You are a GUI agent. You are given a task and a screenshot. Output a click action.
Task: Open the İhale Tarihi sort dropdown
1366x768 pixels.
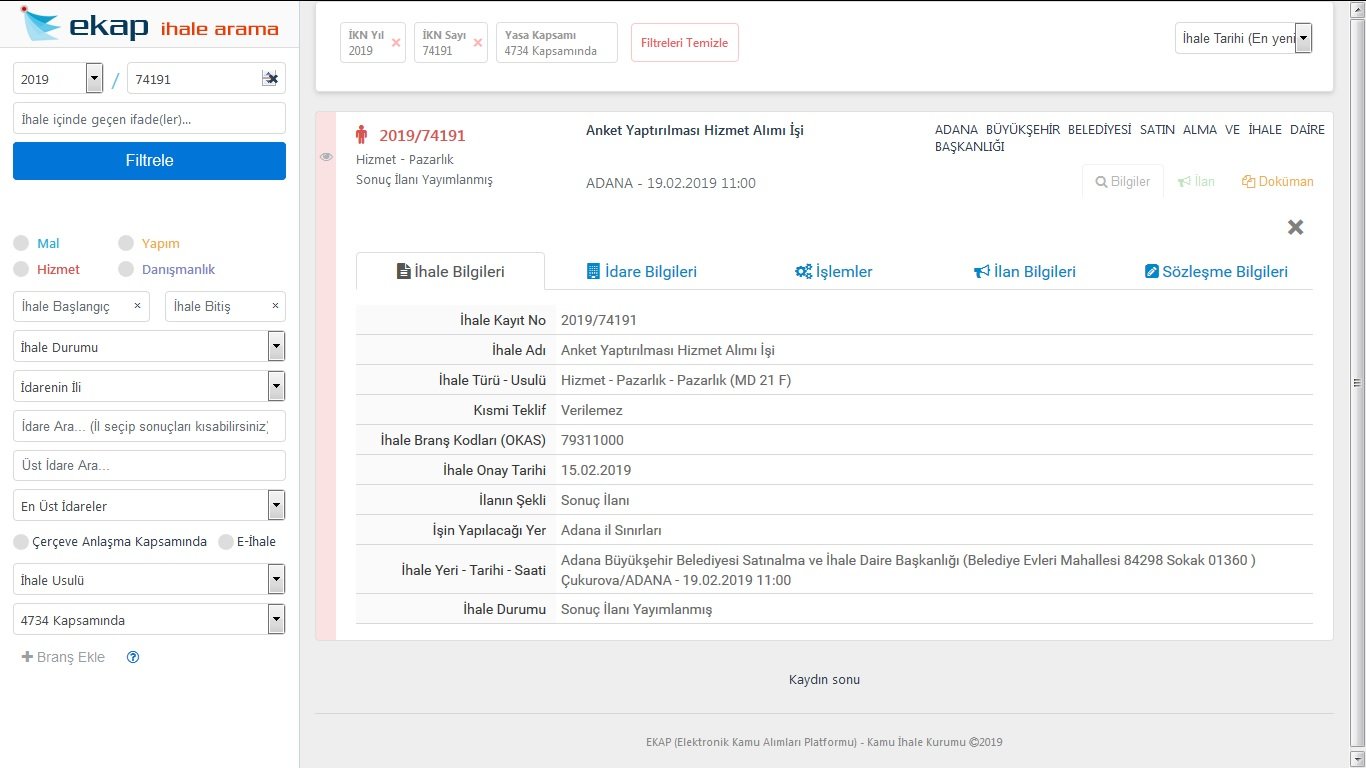pos(1243,38)
